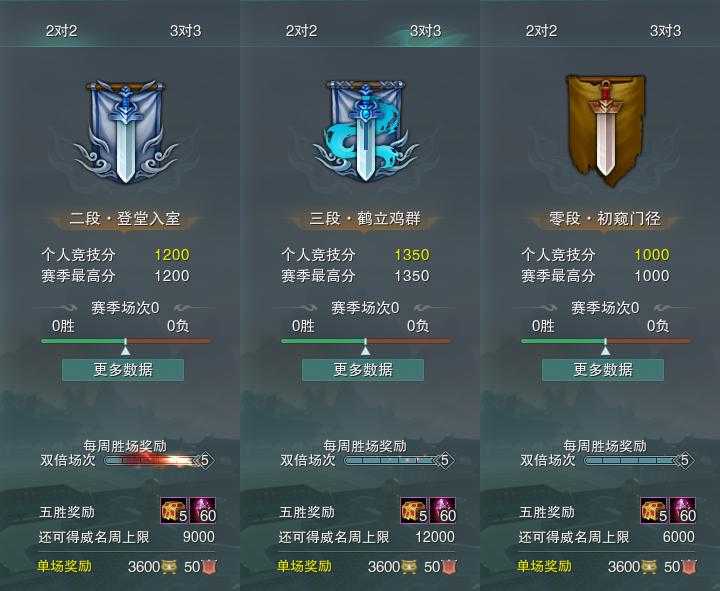Select the 2对2 tab in right panel
This screenshot has width=720, height=591.
tap(541, 31)
